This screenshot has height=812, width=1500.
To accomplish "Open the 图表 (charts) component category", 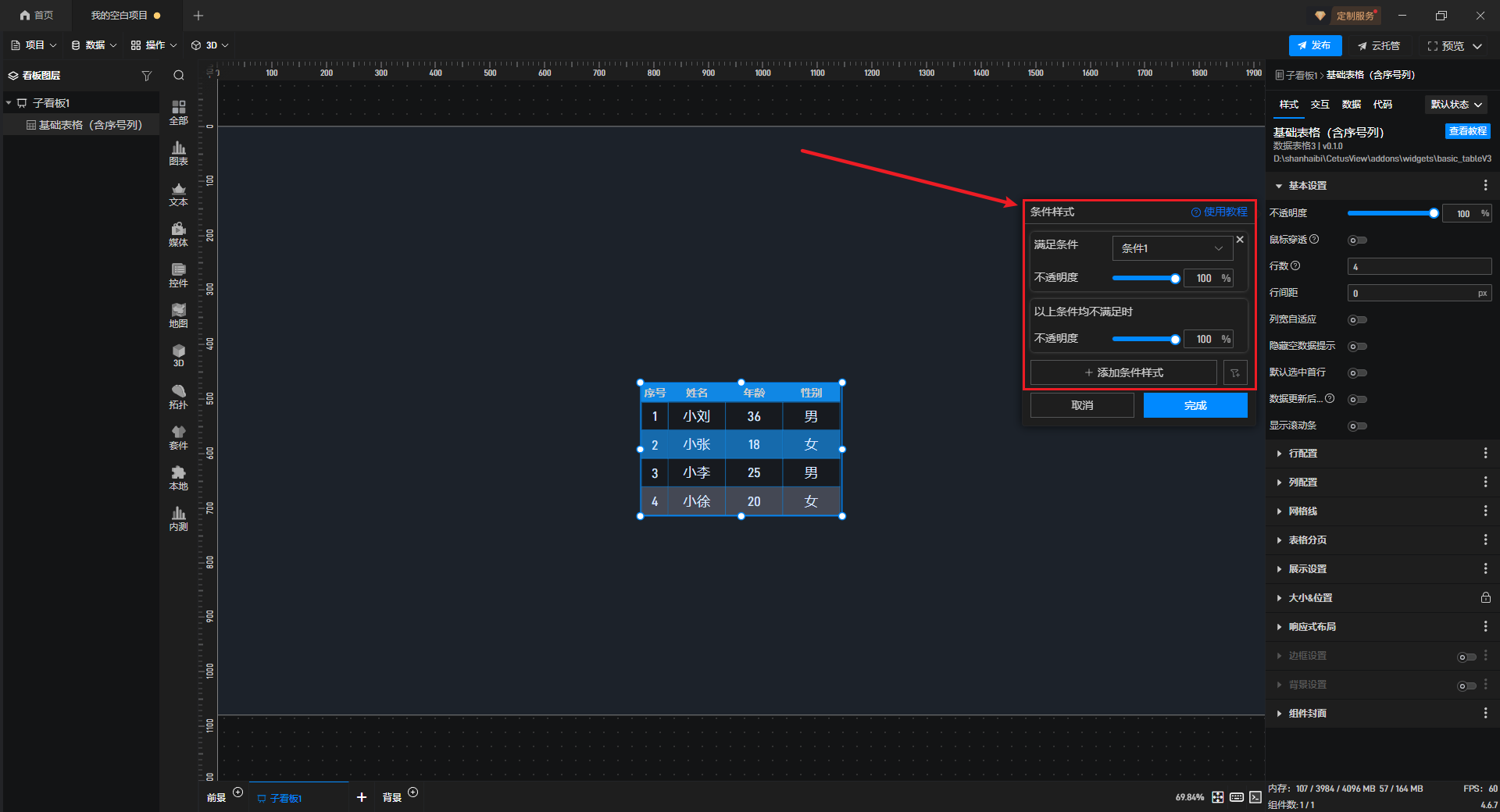I will (178, 153).
